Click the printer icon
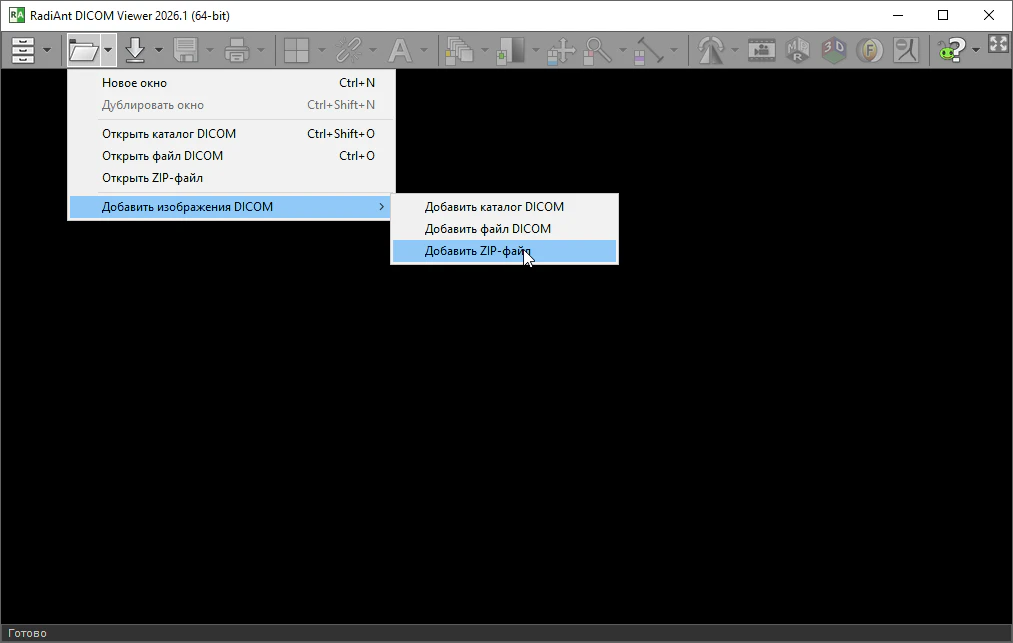This screenshot has width=1013, height=643. tap(236, 50)
